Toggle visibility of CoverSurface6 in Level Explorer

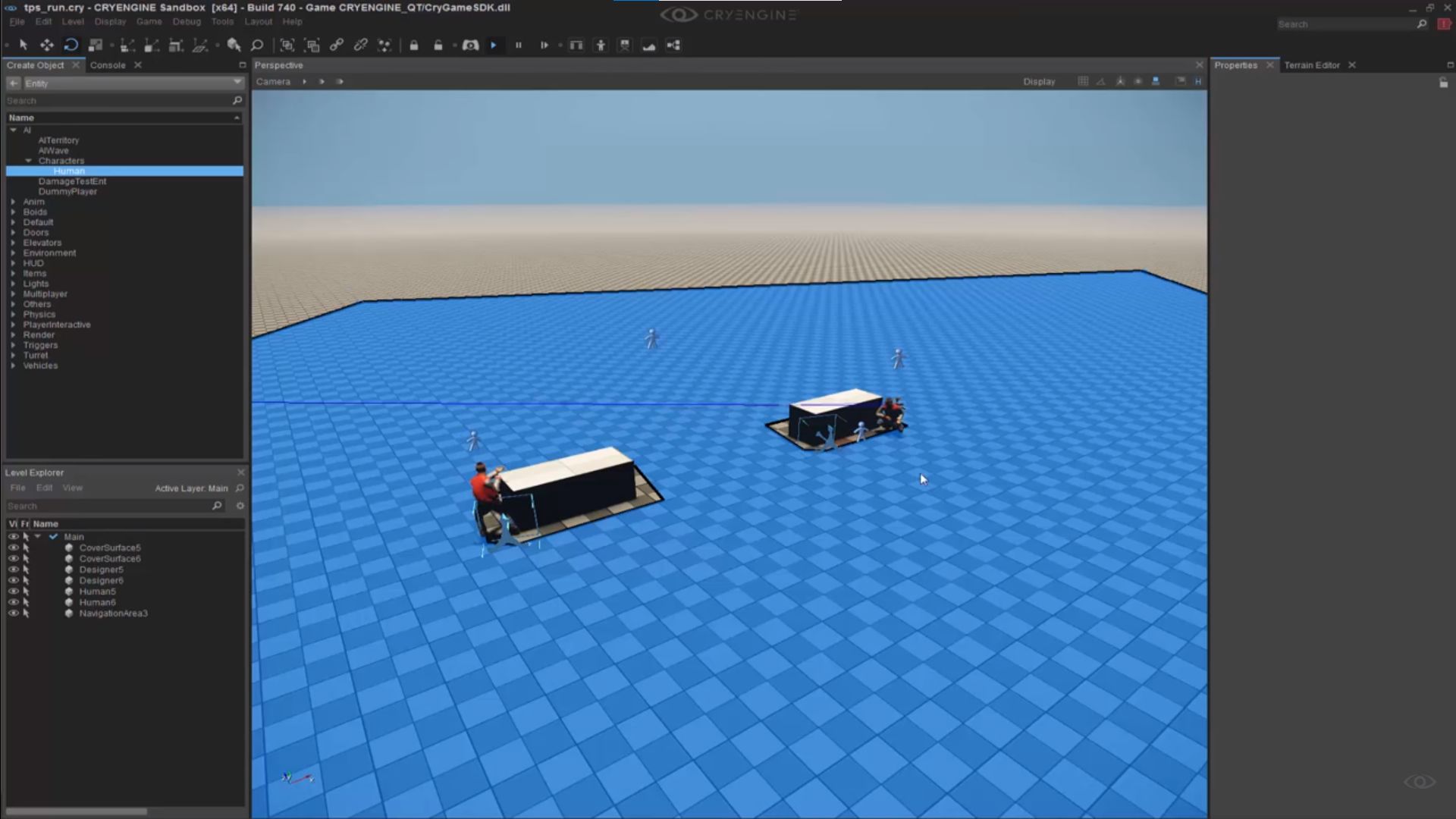pyautogui.click(x=14, y=558)
